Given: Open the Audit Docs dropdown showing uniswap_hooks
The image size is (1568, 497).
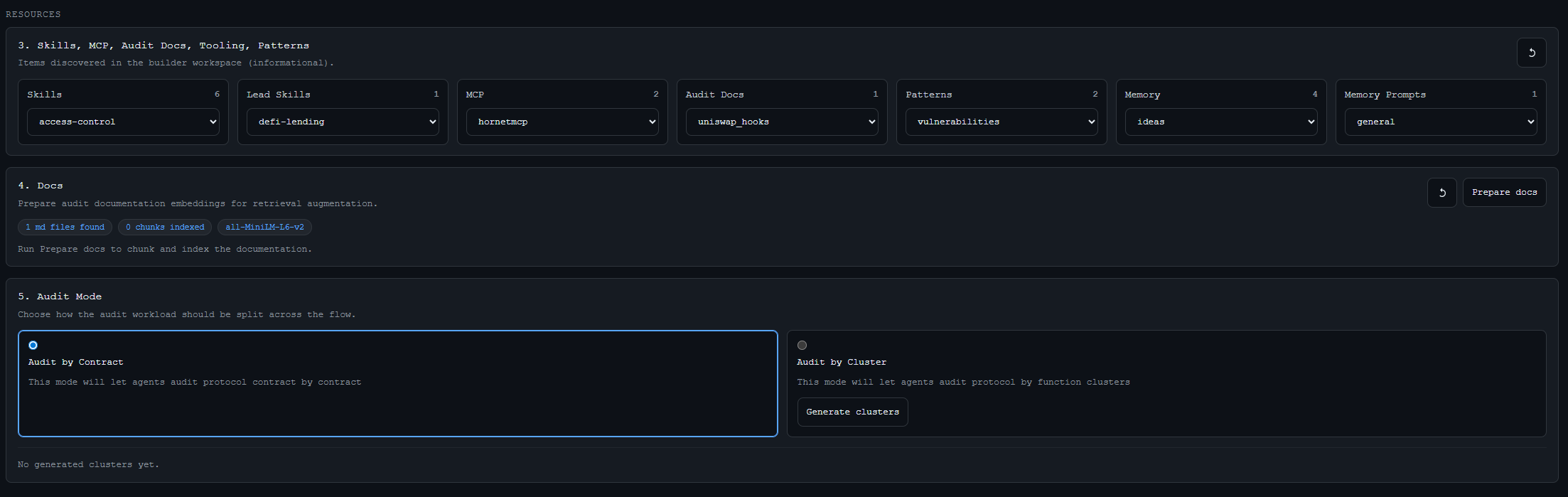Looking at the screenshot, I should pos(782,122).
